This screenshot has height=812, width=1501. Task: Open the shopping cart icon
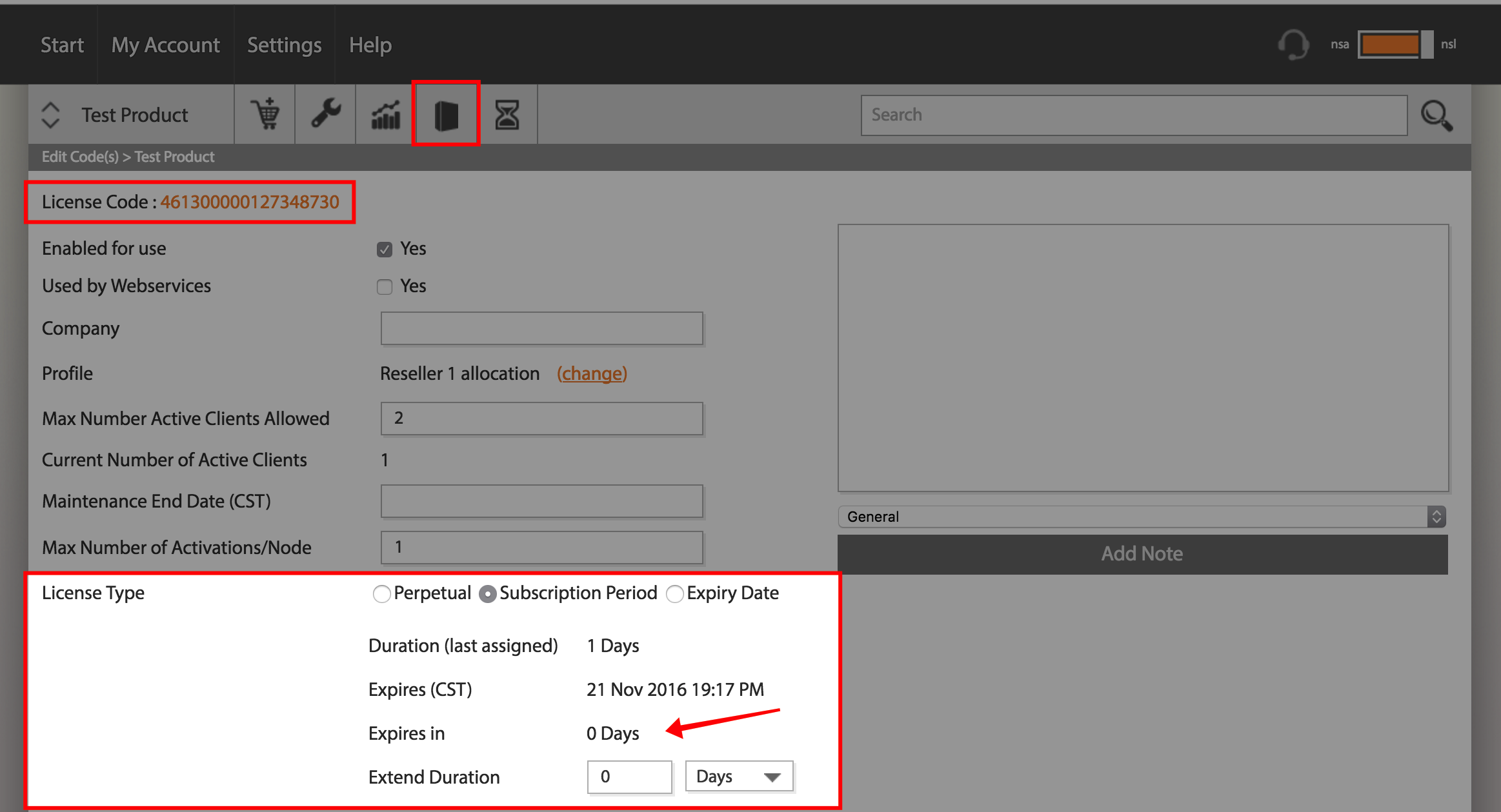pos(265,115)
